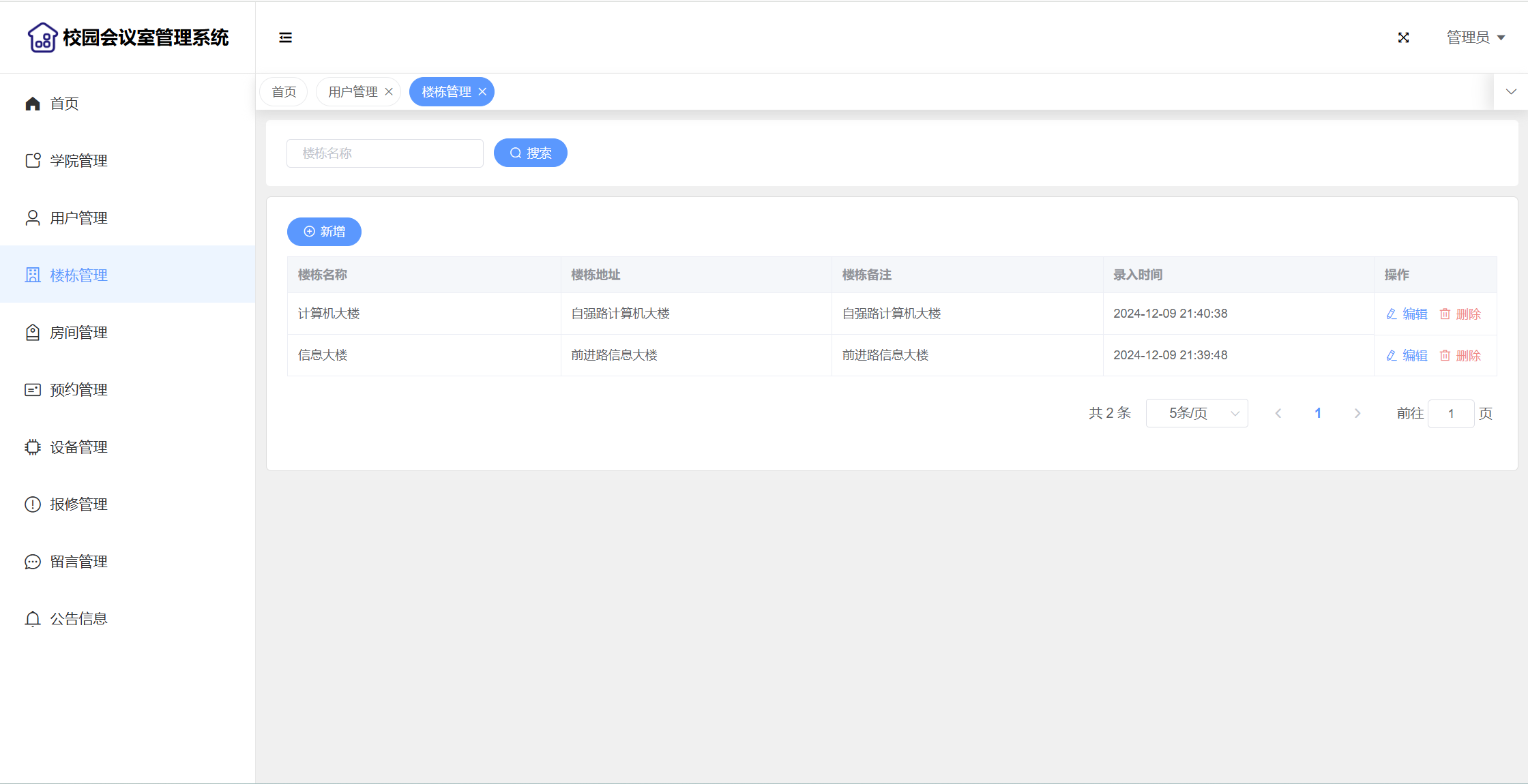1528x784 pixels.
Task: Close the 用户管理 tab
Action: pos(389,92)
